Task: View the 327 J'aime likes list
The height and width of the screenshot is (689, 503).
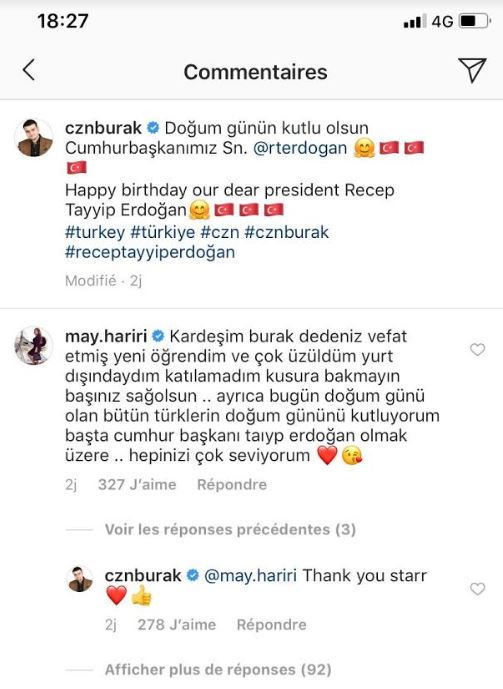Action: (x=137, y=484)
